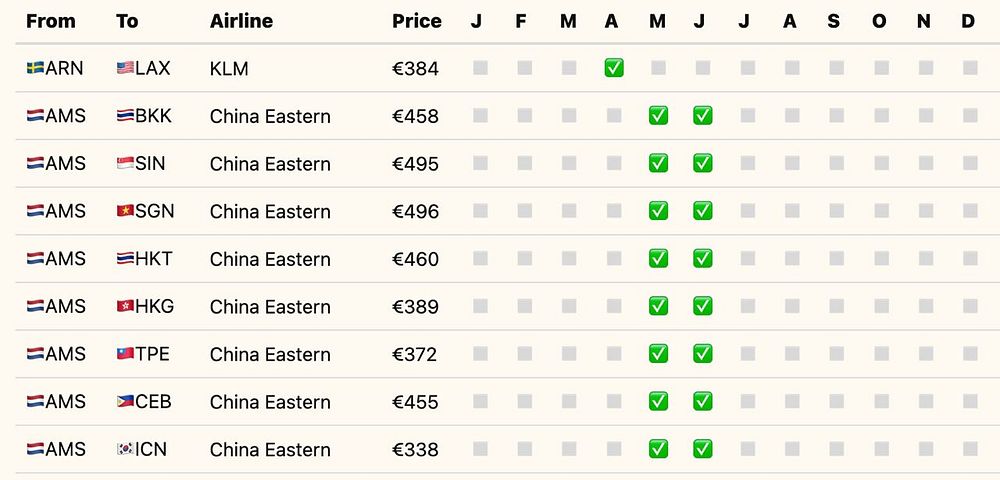Check the grey January box in SIN row
Viewport: 1000px width, 480px height.
point(480,163)
